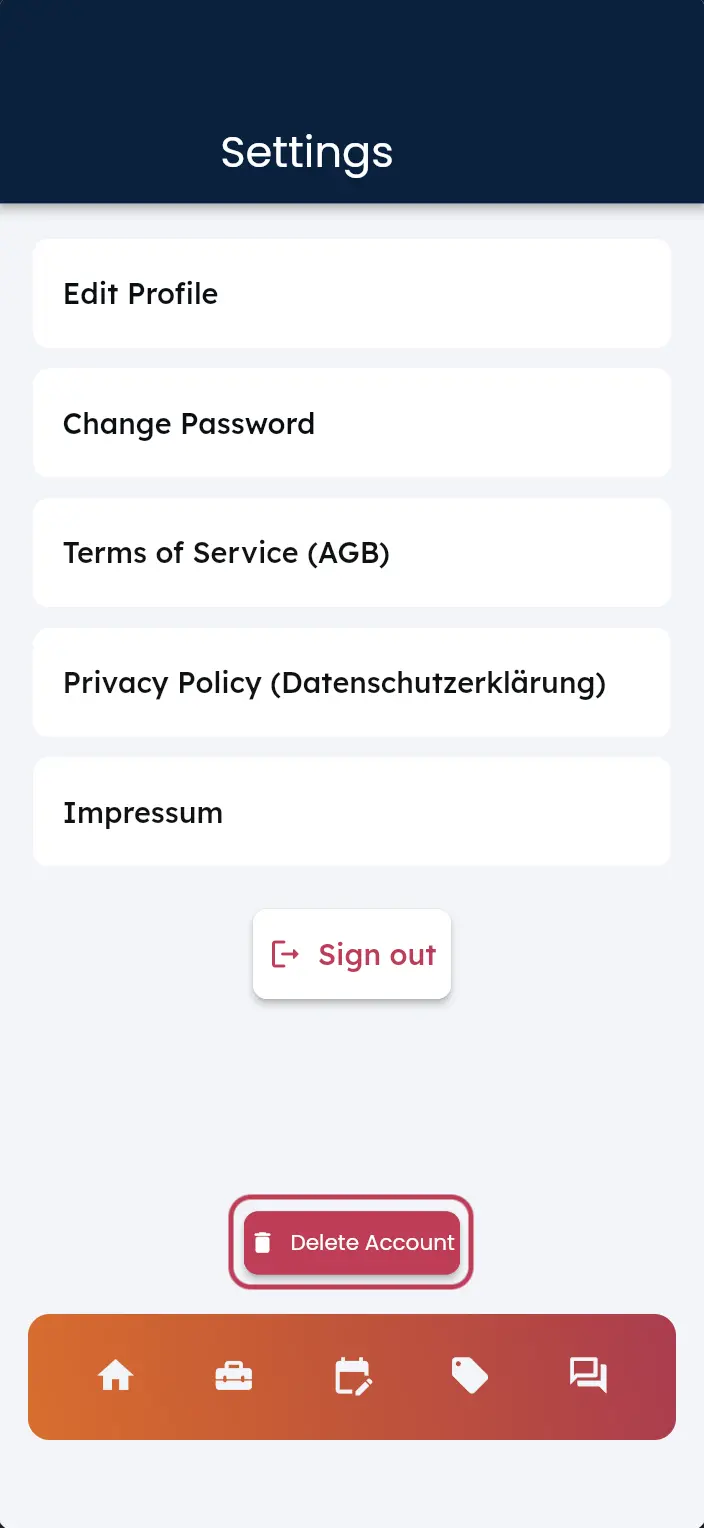
Task: Open the Impressum entry
Action: point(352,812)
